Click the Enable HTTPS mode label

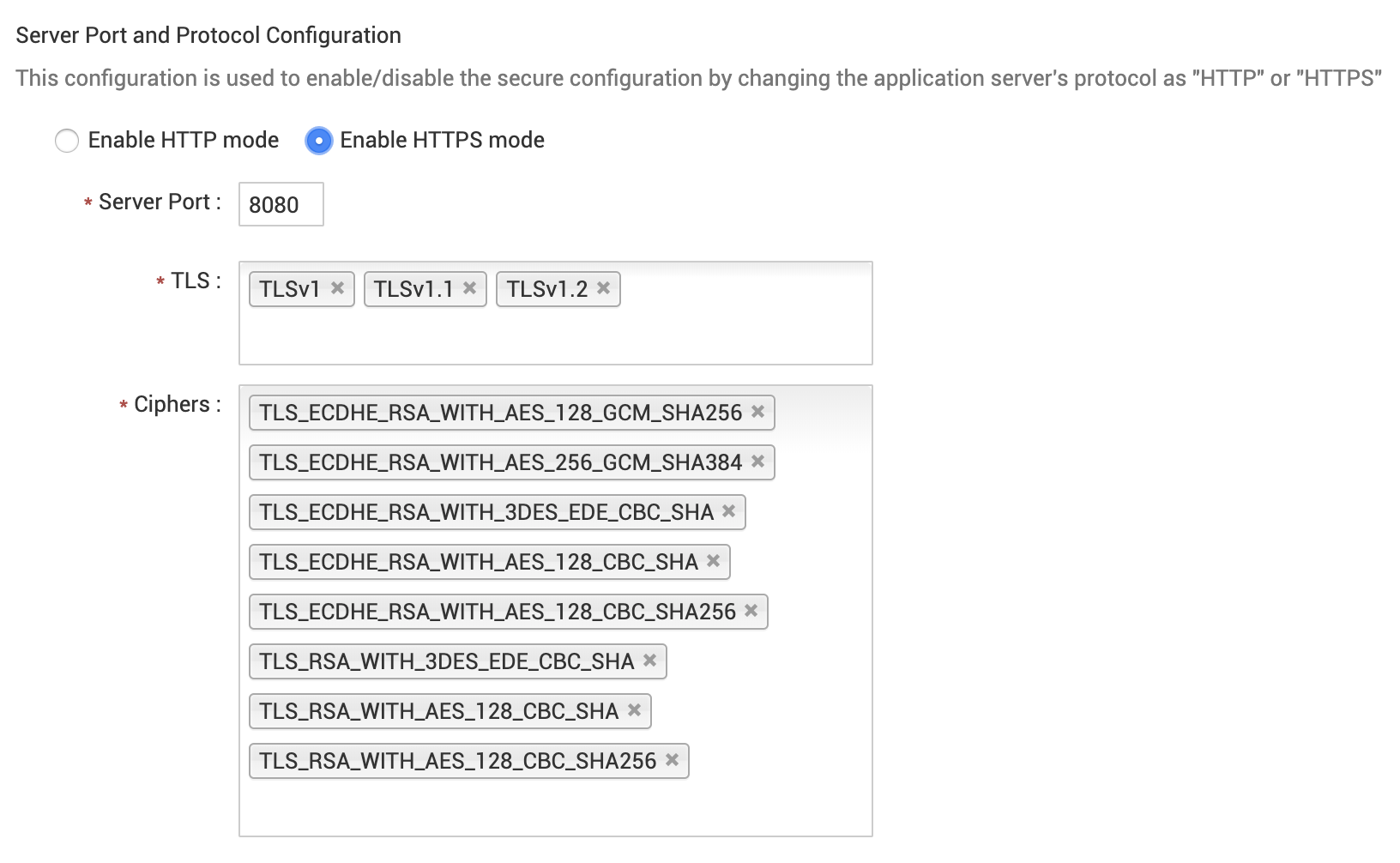[x=442, y=140]
